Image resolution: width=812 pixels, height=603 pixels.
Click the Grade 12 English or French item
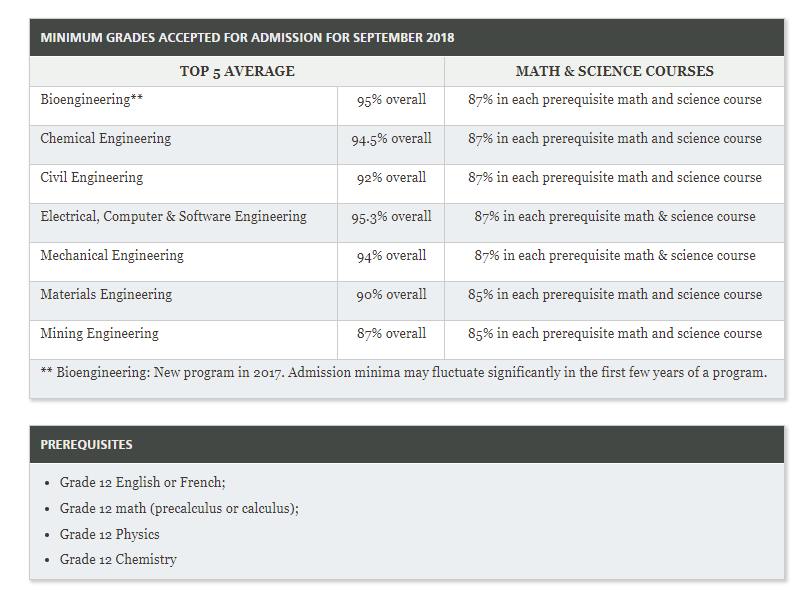[142, 483]
